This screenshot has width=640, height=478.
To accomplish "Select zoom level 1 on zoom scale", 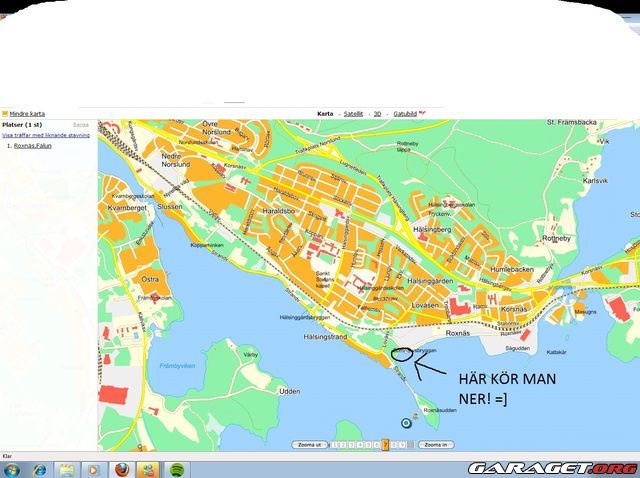I will [x=335, y=444].
